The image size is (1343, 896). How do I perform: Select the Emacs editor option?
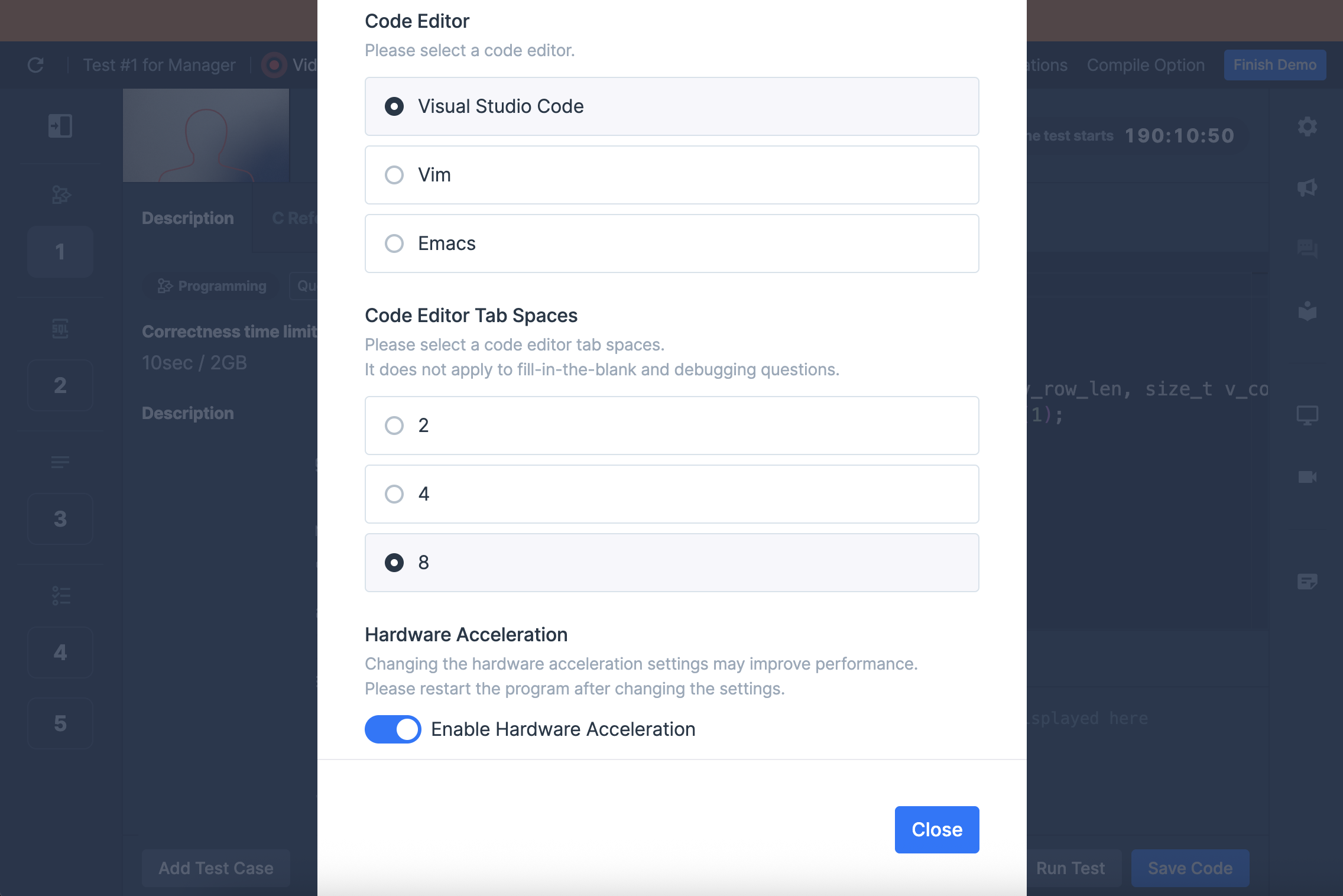(671, 244)
